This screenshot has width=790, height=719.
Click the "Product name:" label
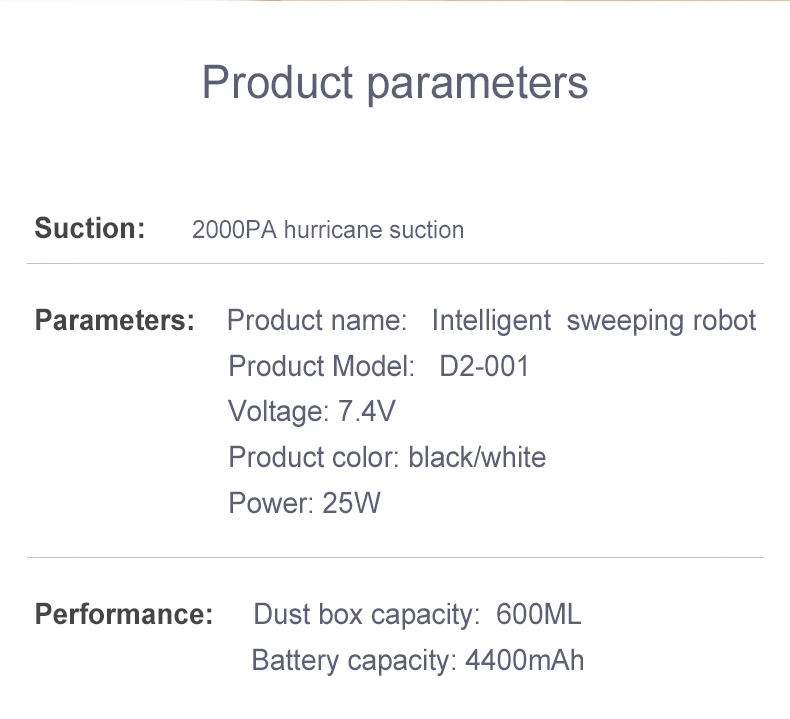317,321
